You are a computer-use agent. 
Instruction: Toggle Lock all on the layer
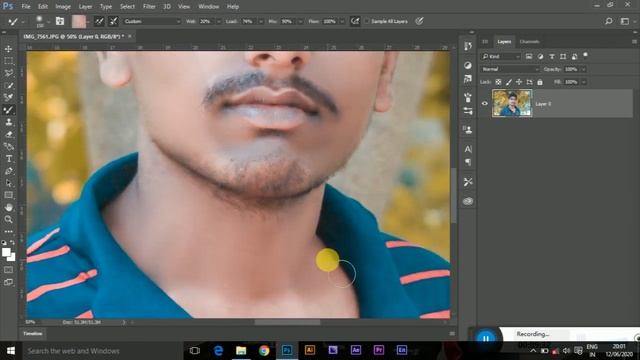[x=540, y=82]
